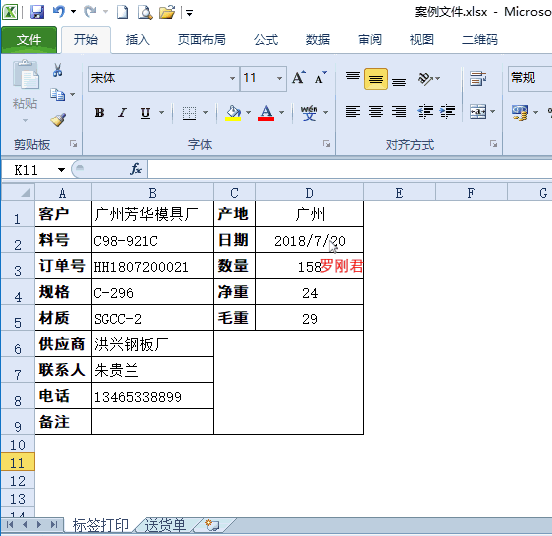Expand the Name Box K11 dropdown arrow
The image size is (552, 536).
[x=61, y=170]
